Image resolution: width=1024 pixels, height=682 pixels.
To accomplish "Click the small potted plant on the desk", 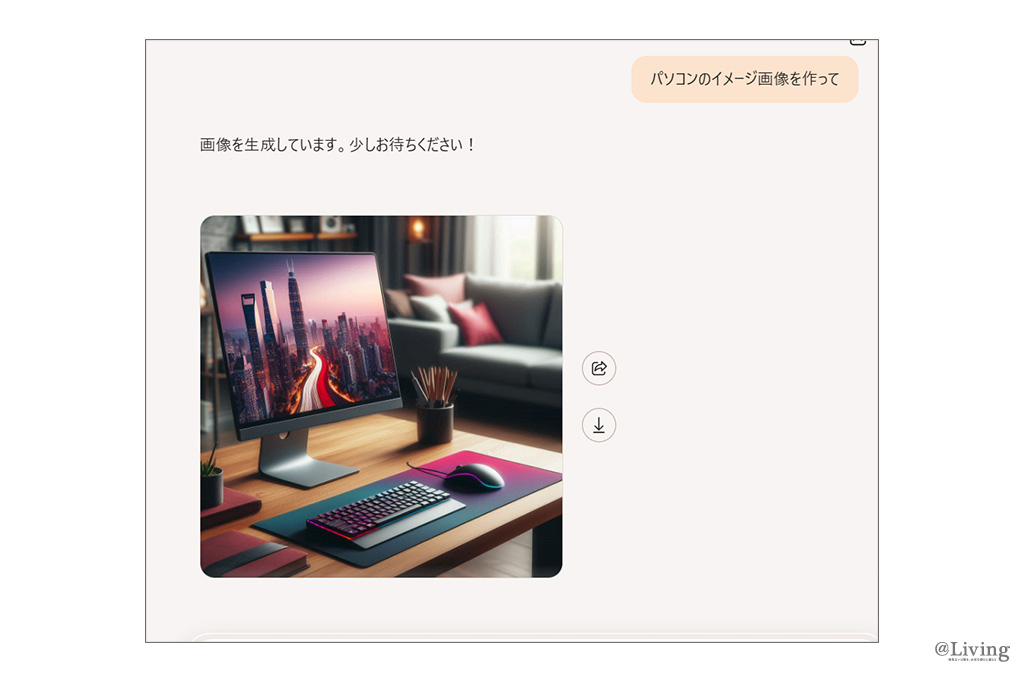I will [211, 482].
